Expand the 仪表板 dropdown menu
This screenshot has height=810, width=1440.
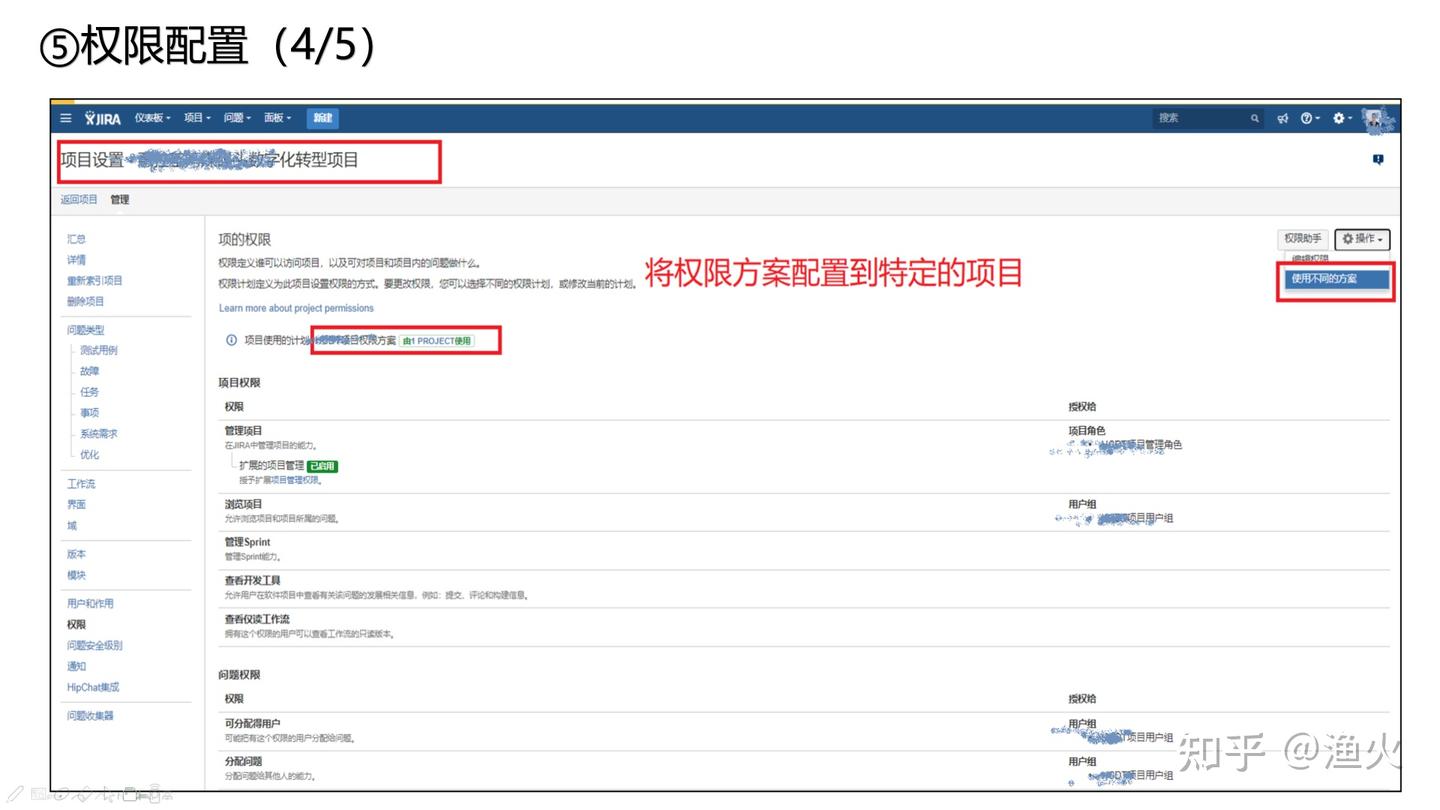coord(153,118)
